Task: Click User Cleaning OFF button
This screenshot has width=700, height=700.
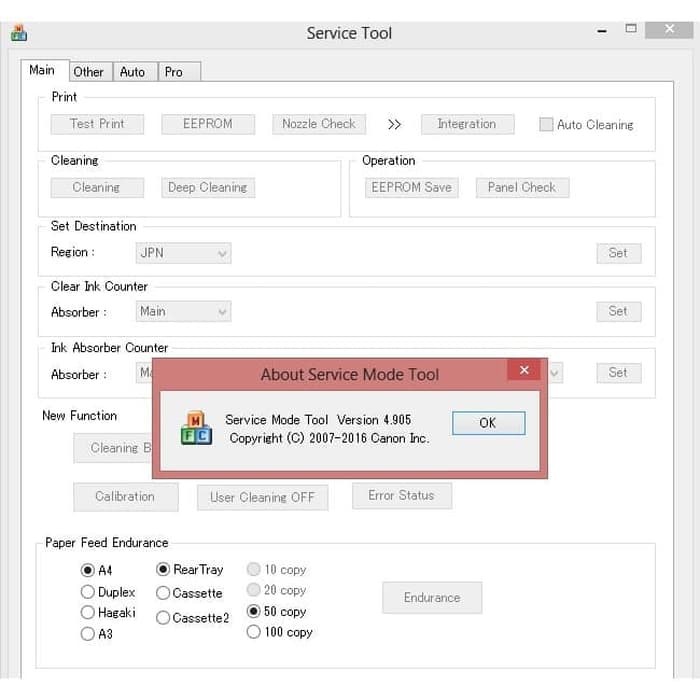Action: point(262,497)
